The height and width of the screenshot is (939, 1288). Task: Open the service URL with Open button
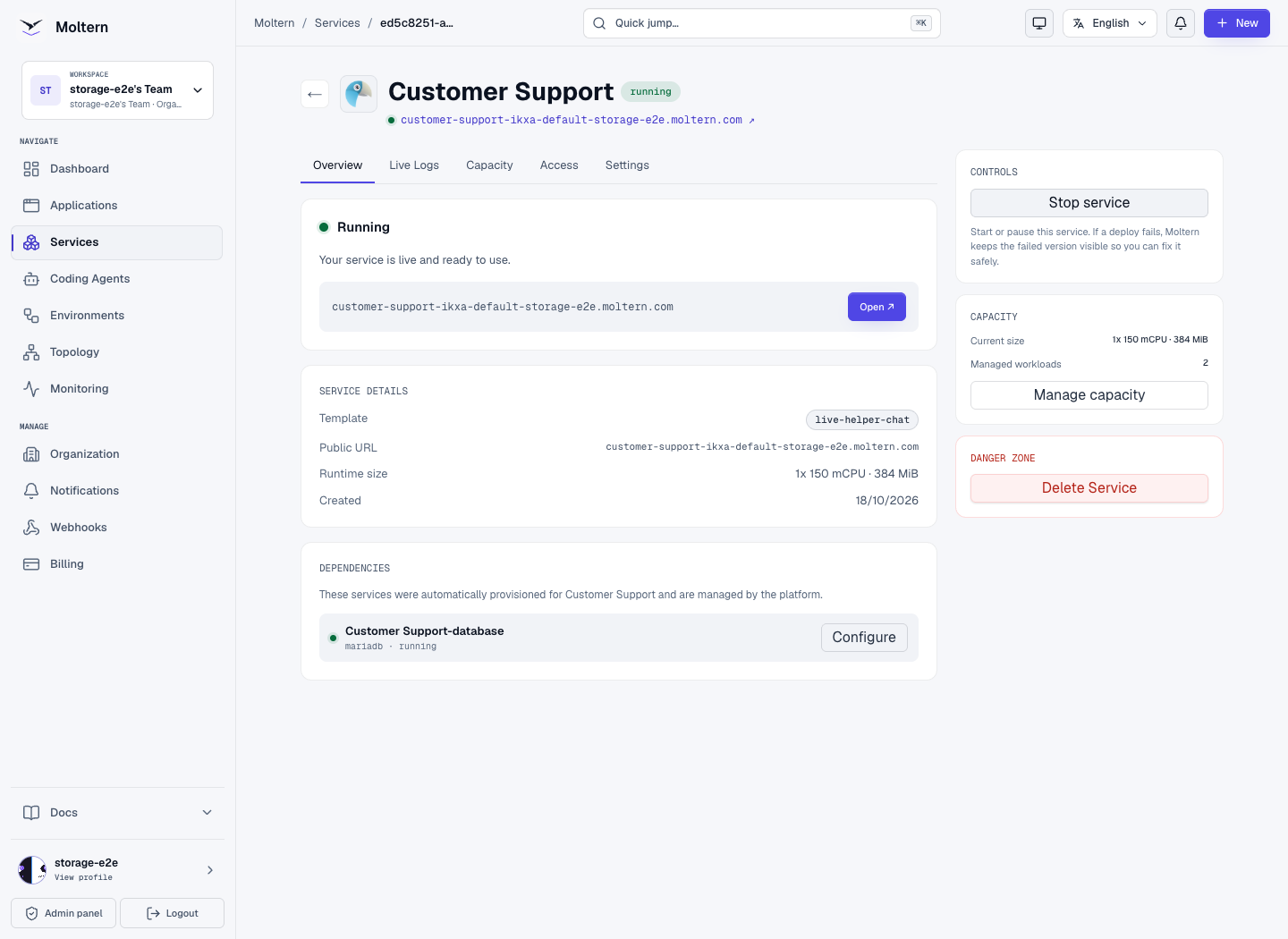877,307
